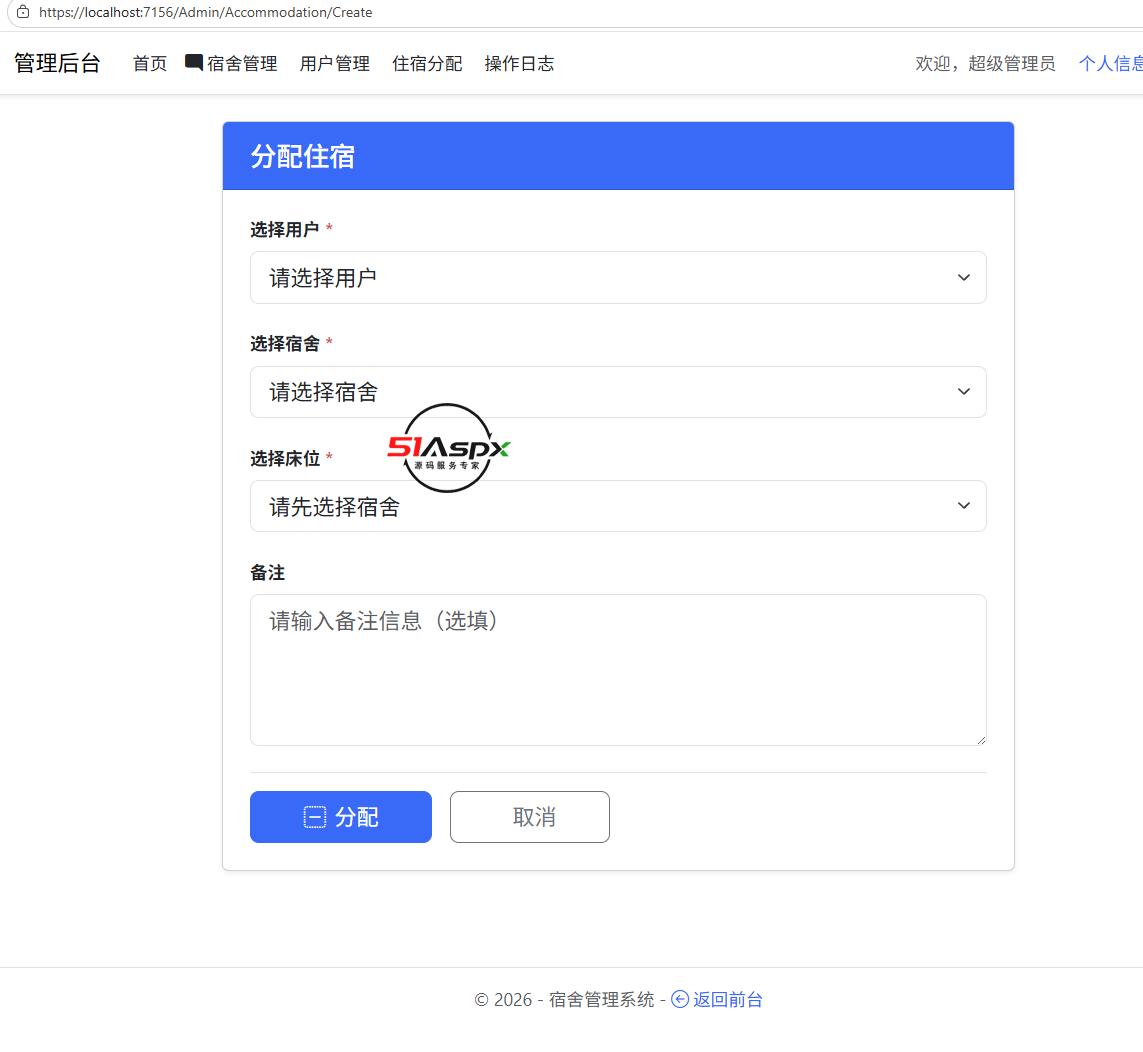This screenshot has height=1052, width=1143.
Task: Open the 请先选择宿舍 bed dropdown
Action: pos(617,505)
